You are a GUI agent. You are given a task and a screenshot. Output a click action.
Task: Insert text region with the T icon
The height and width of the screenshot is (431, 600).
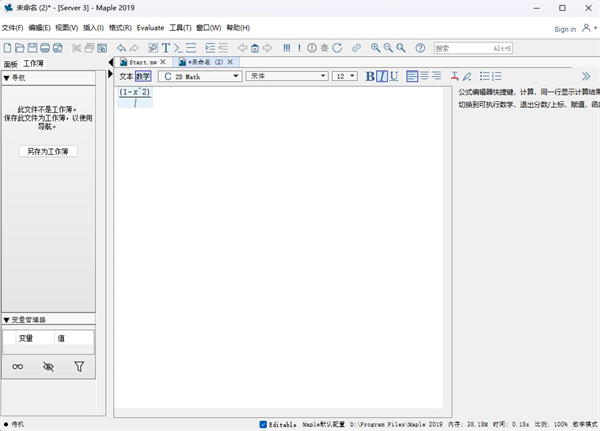pyautogui.click(x=166, y=48)
